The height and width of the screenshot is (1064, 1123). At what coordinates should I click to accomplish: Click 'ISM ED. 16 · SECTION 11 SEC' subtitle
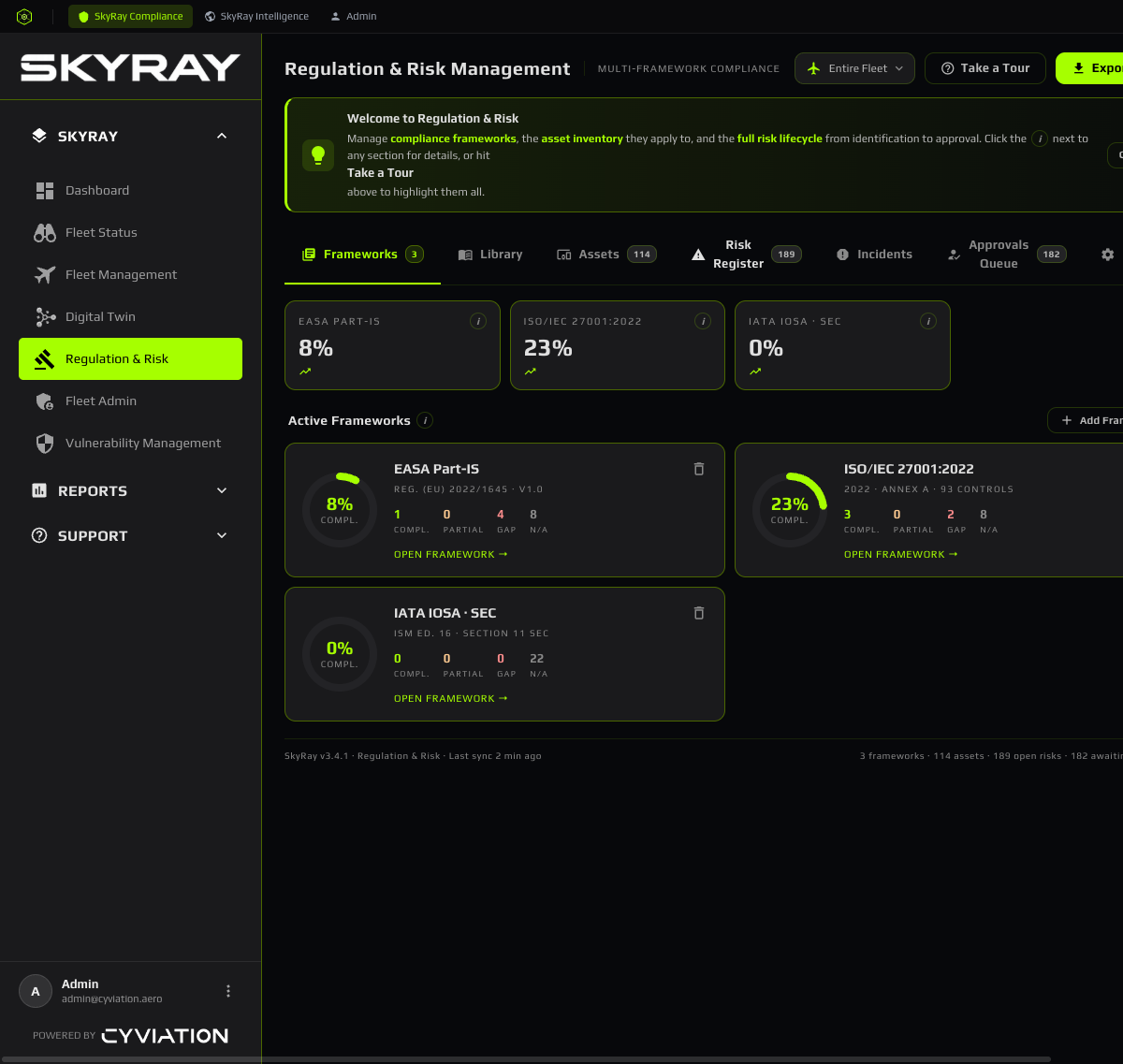point(472,634)
